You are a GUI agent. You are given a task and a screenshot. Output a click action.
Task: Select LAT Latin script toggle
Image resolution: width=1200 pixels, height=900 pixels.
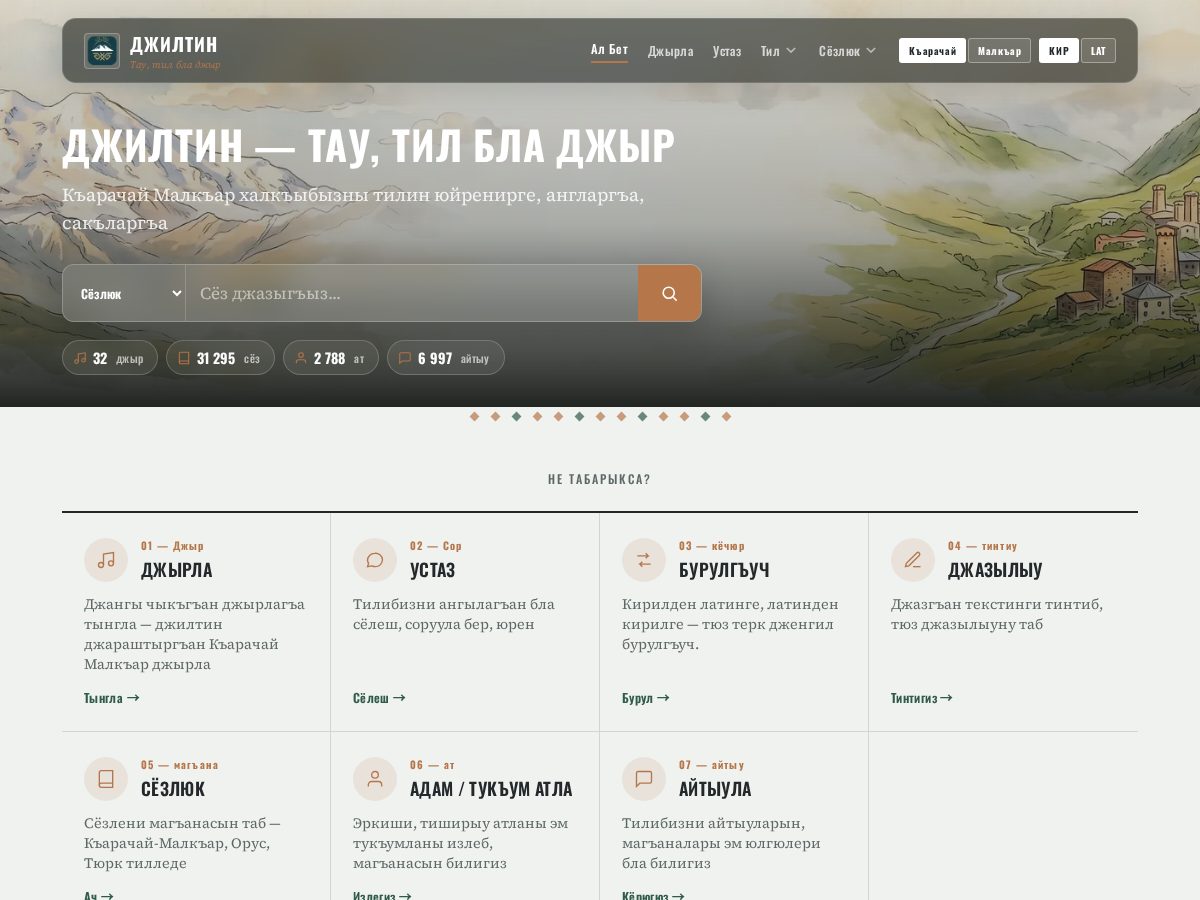pyautogui.click(x=1098, y=51)
